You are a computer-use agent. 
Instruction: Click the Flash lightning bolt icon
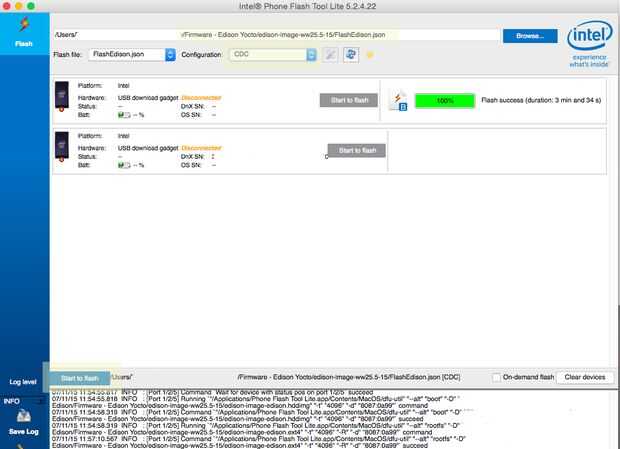(25, 25)
